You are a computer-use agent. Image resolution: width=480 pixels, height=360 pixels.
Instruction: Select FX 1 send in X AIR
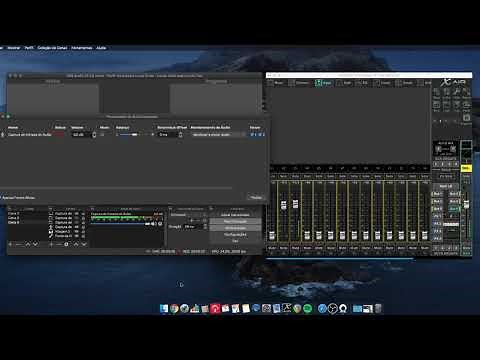pyautogui.click(x=437, y=217)
